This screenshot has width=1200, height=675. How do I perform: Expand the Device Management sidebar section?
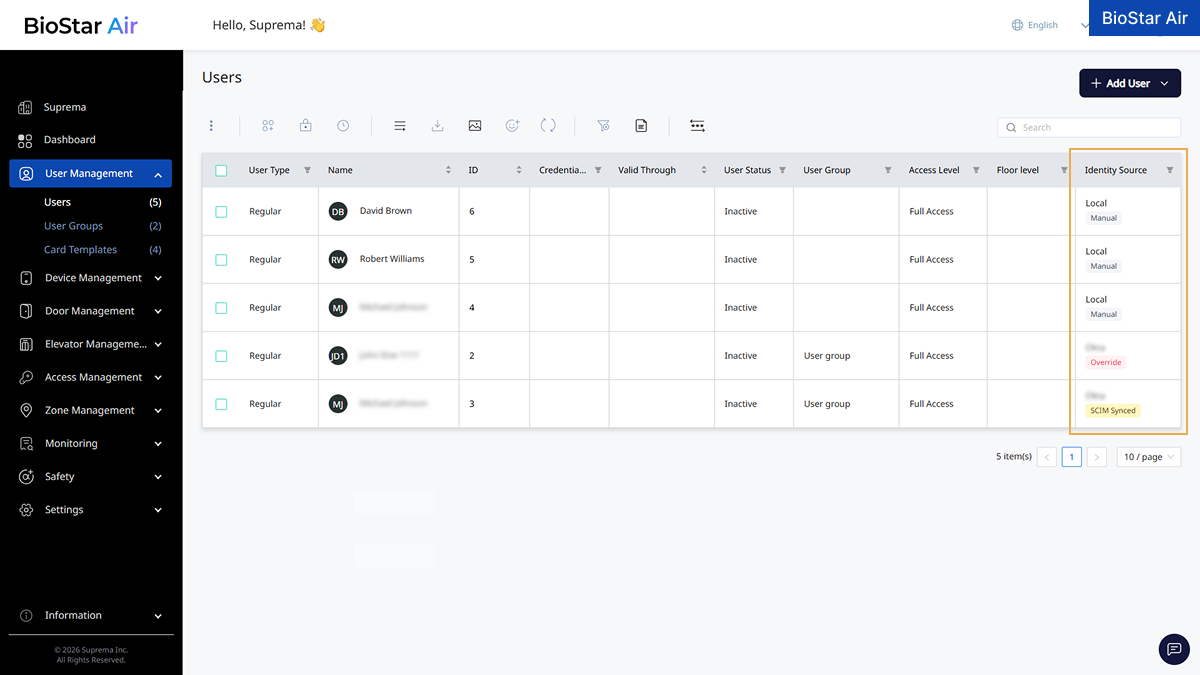click(90, 278)
